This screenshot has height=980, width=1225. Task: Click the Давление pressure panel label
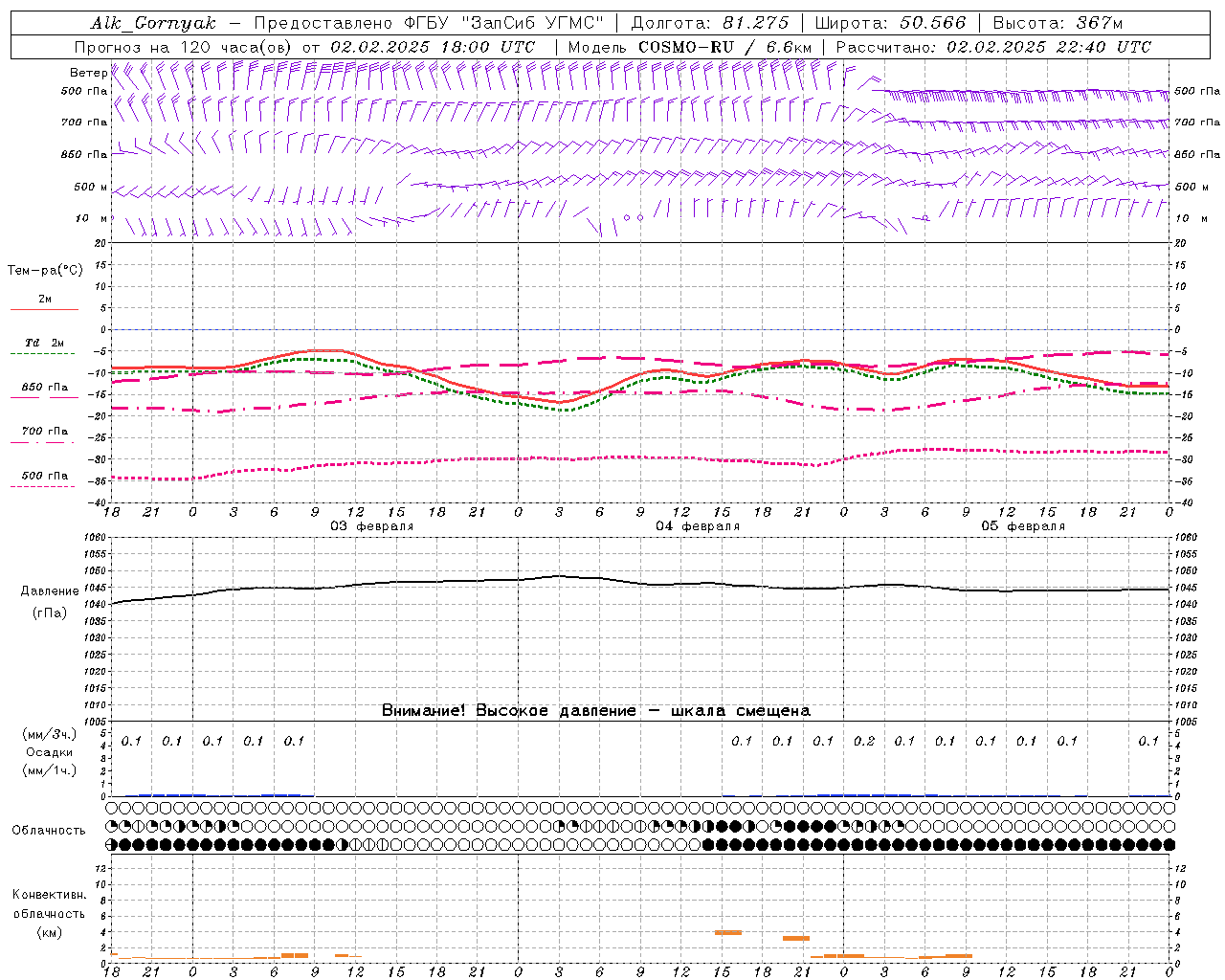(x=50, y=591)
